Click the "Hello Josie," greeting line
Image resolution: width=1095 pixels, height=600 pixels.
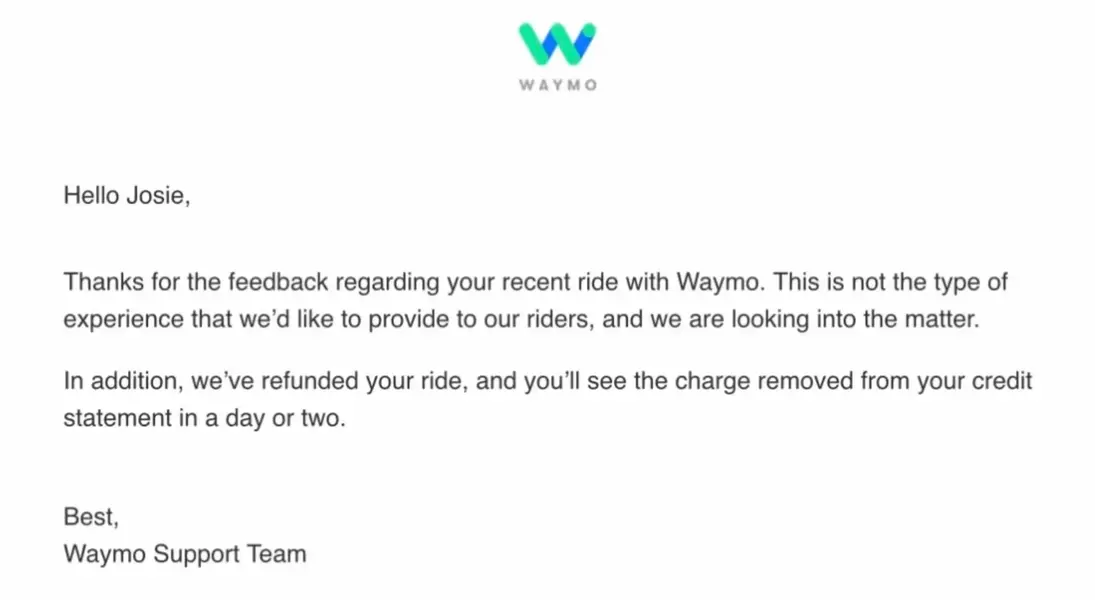(127, 196)
